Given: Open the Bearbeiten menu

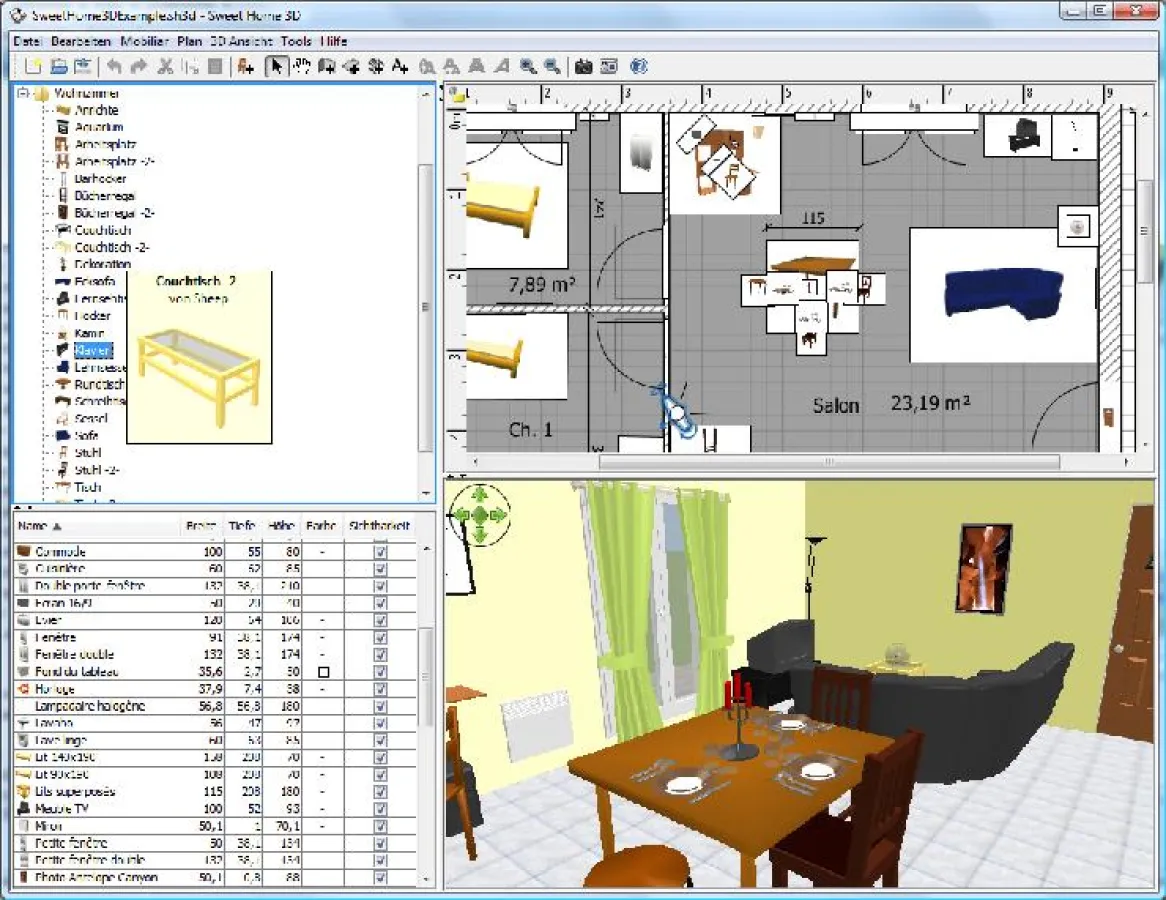Looking at the screenshot, I should (80, 42).
